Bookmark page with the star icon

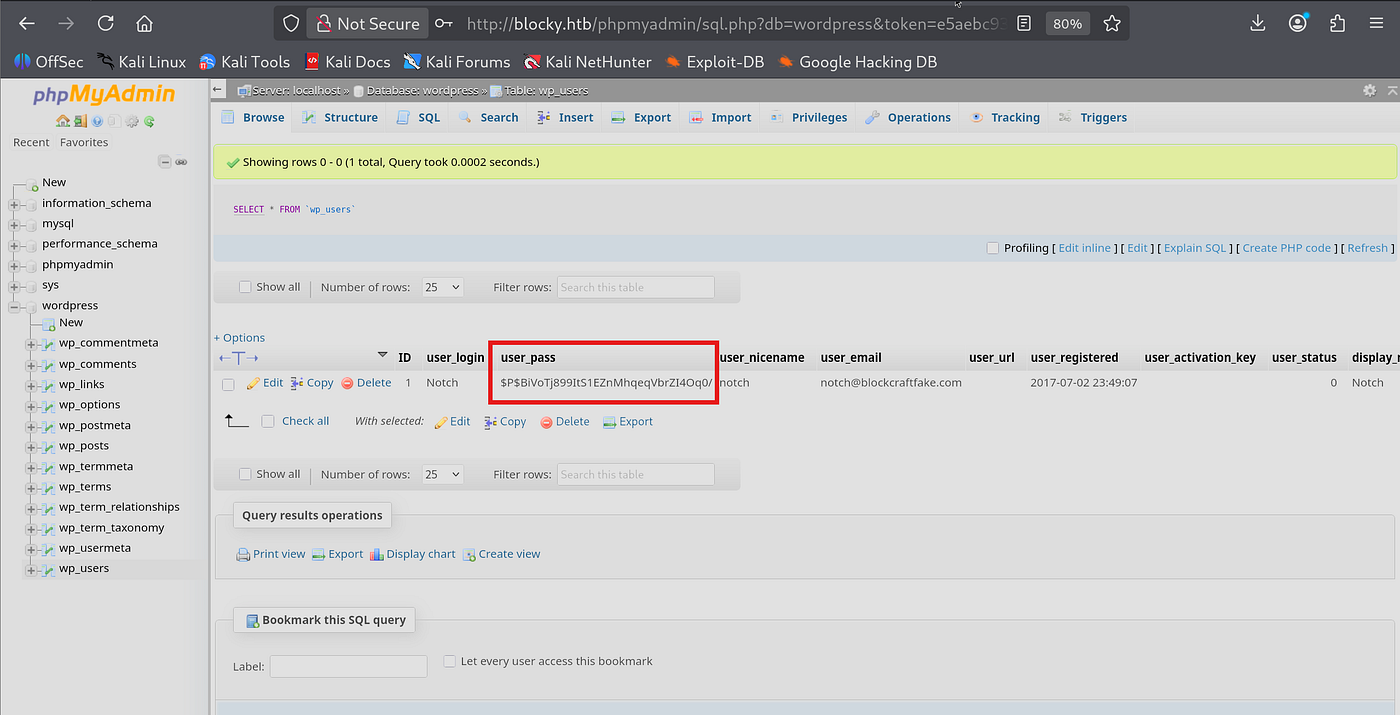[1112, 23]
